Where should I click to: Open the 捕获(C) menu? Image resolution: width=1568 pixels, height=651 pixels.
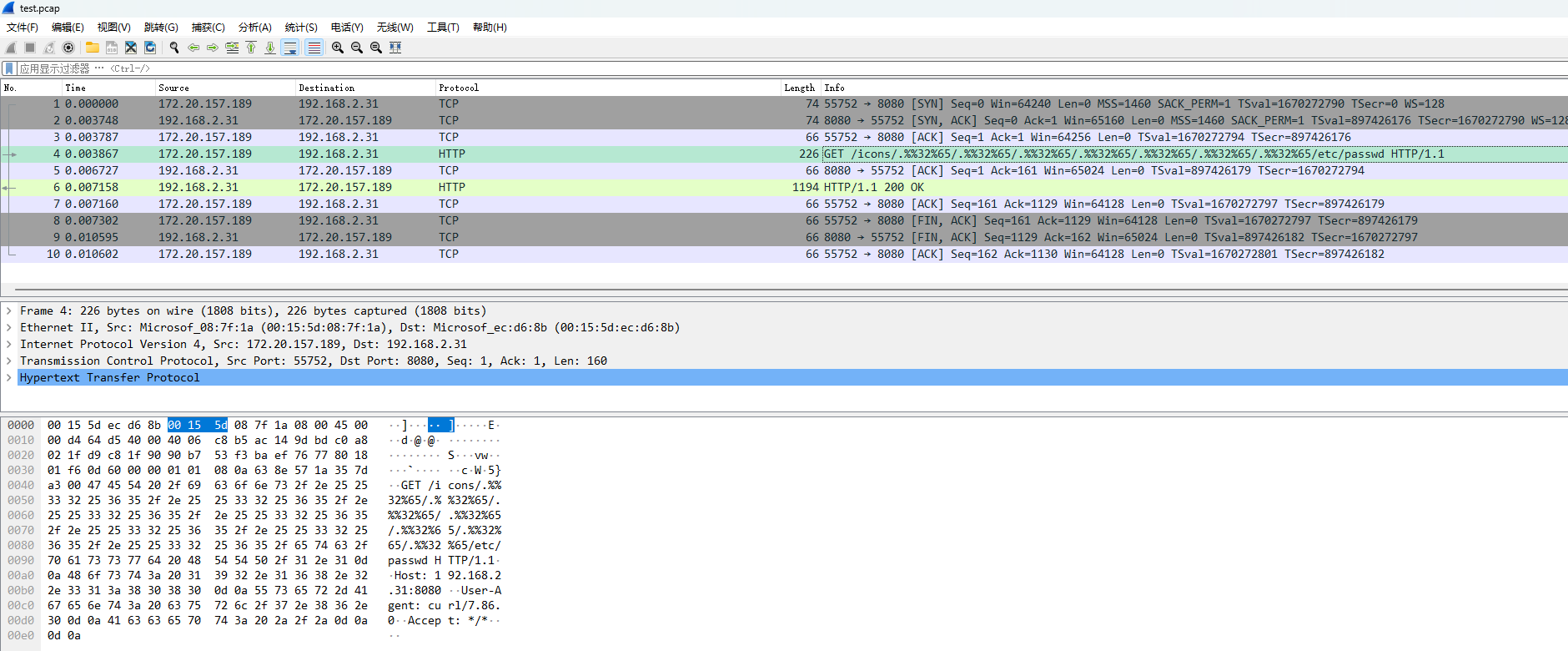[x=208, y=28]
